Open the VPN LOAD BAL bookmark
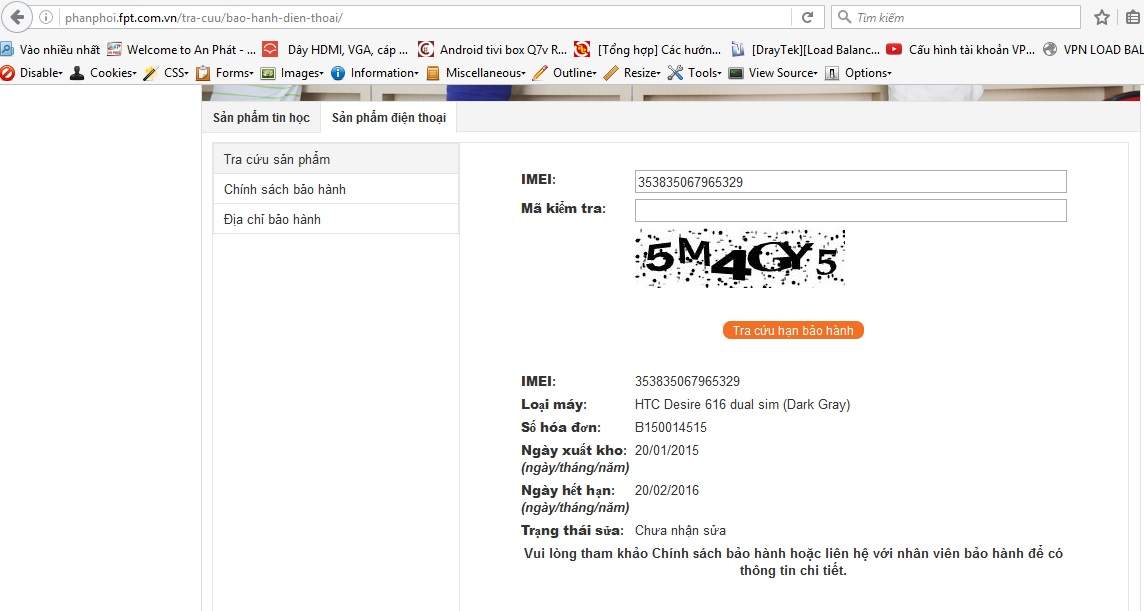 pyautogui.click(x=1093, y=50)
